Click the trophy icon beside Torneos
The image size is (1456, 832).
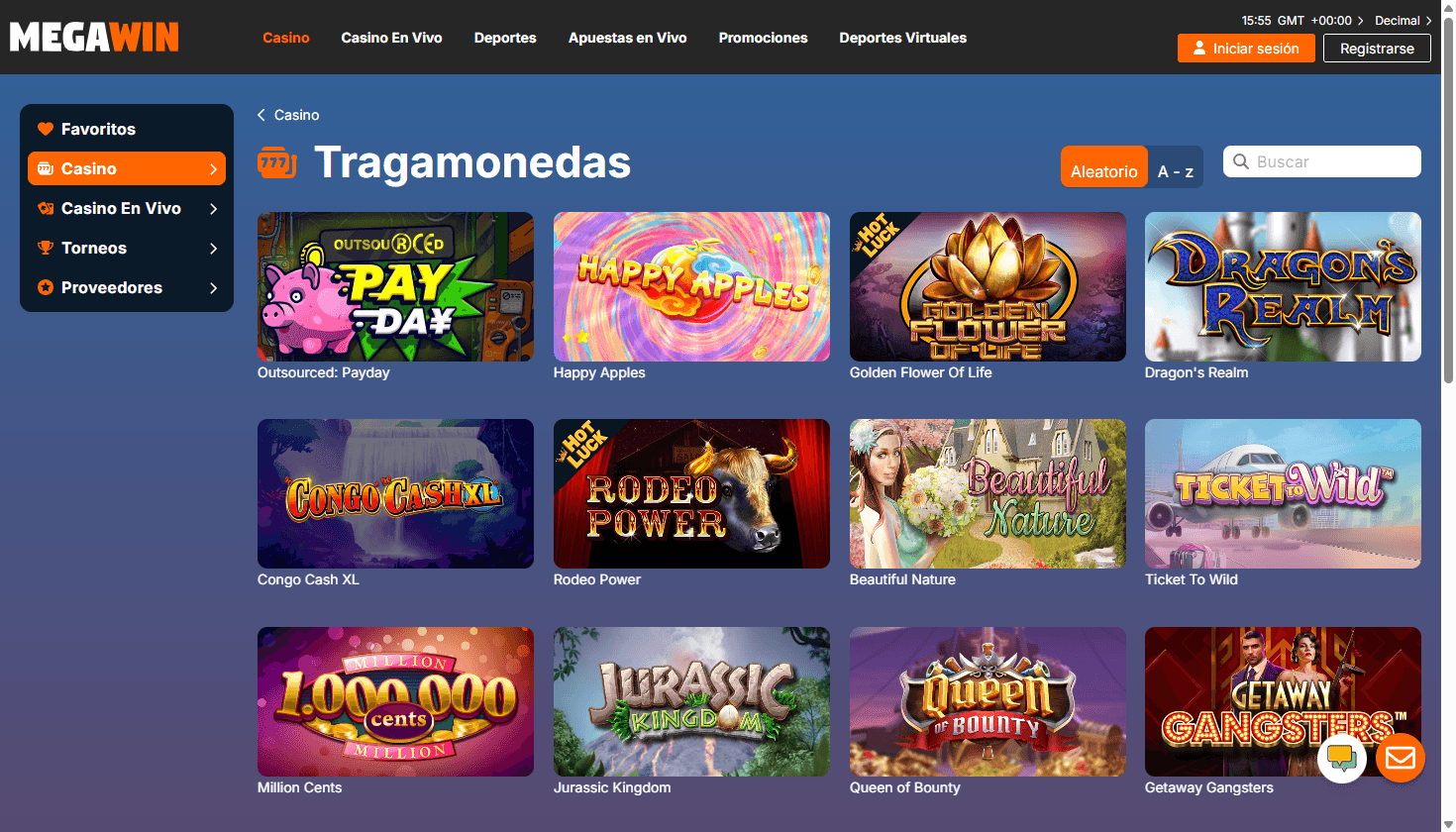pyautogui.click(x=46, y=248)
